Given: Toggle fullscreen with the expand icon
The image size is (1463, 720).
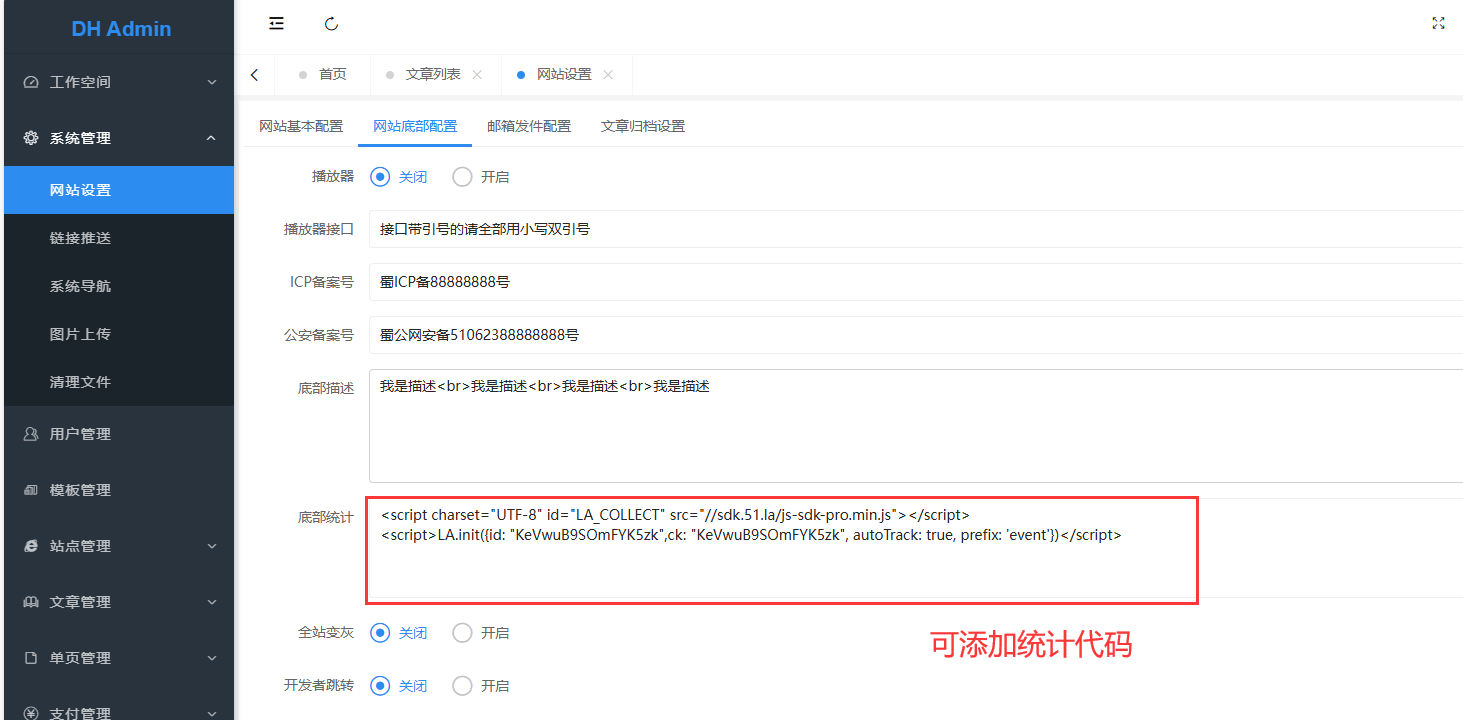Looking at the screenshot, I should [x=1438, y=23].
